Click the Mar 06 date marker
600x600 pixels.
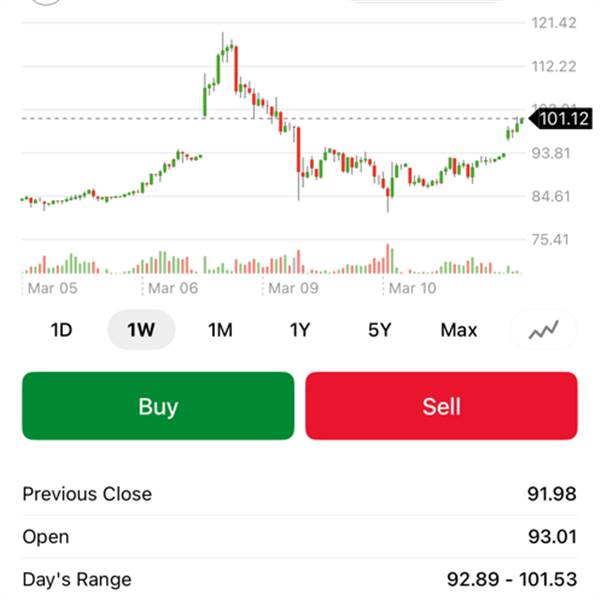pyautogui.click(x=174, y=289)
